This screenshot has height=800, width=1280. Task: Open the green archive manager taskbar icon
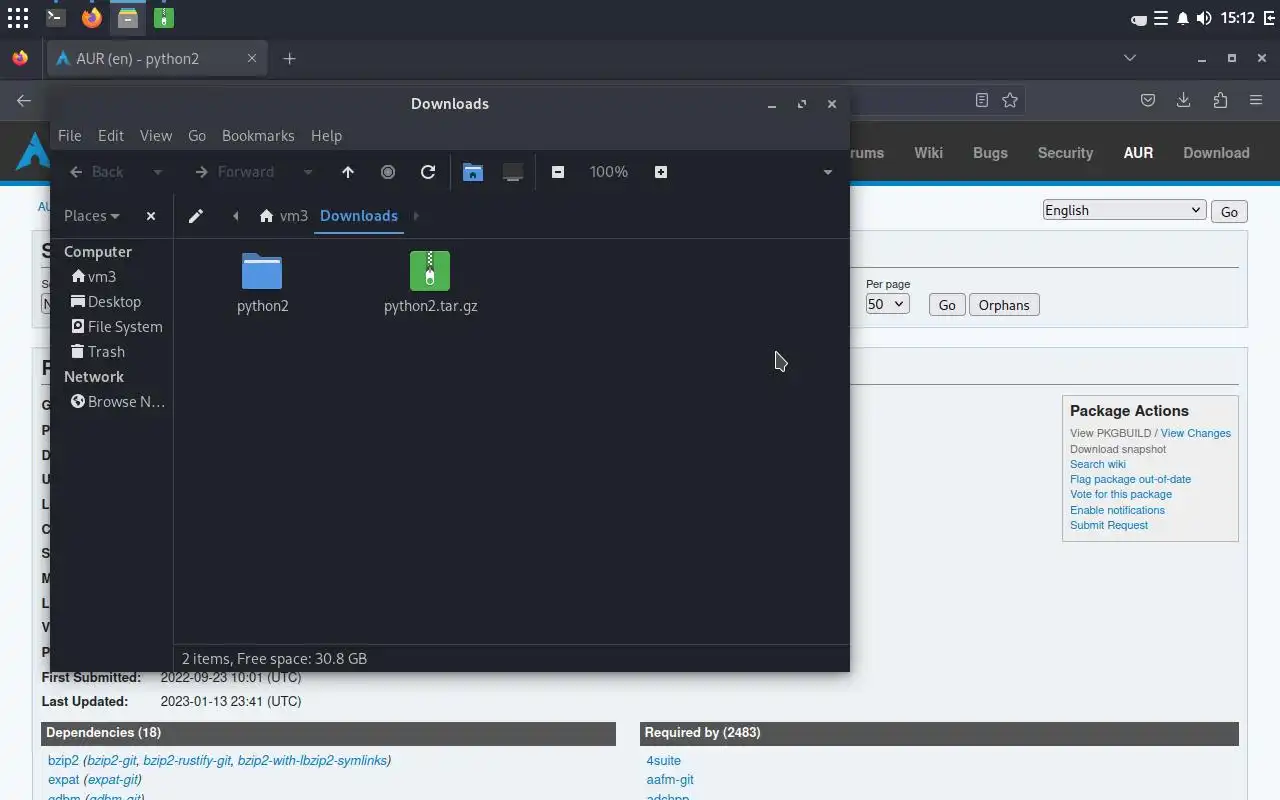(164, 18)
